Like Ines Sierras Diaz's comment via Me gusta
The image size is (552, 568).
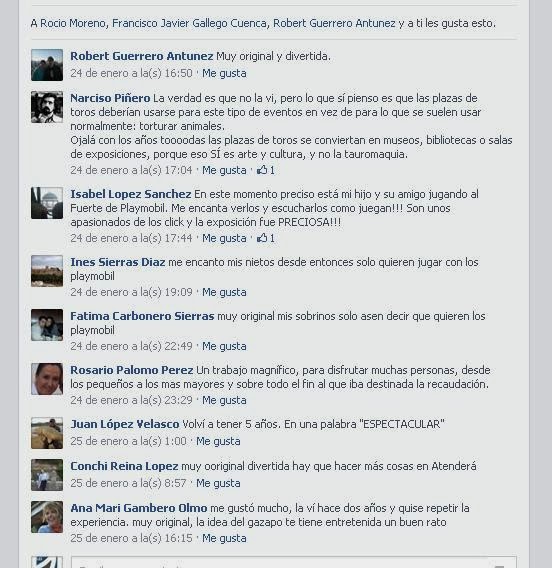tap(224, 292)
